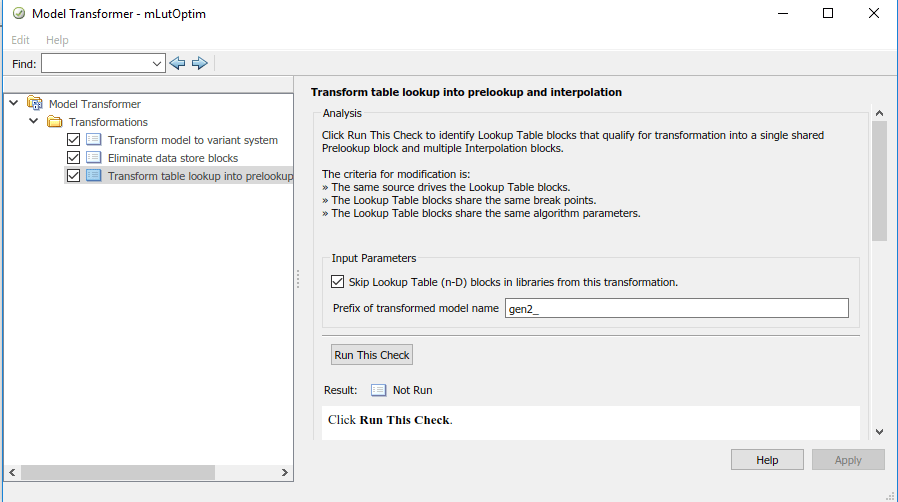Collapse the Transformations folder
The width and height of the screenshot is (898, 502).
(34, 121)
